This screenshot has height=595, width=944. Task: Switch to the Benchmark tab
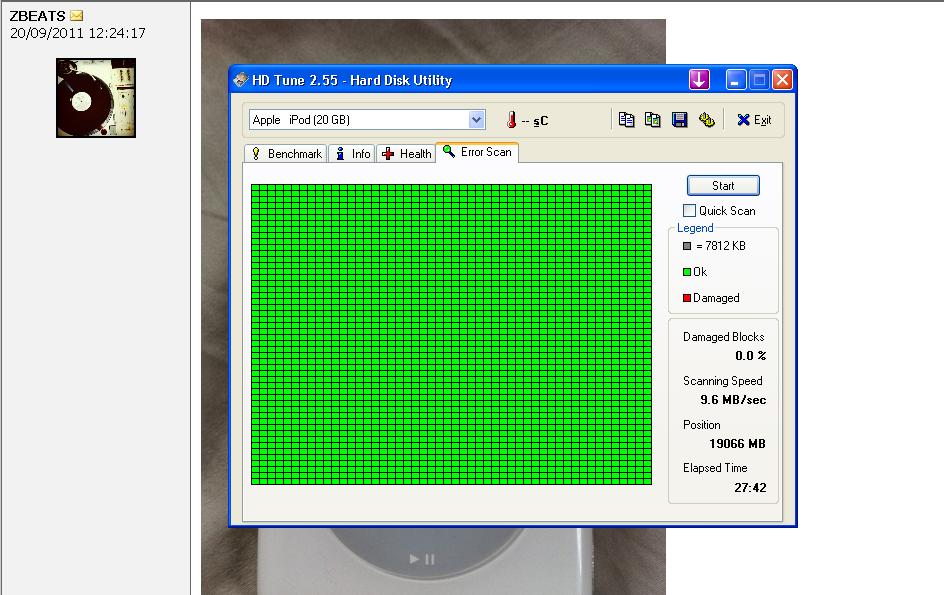click(286, 154)
